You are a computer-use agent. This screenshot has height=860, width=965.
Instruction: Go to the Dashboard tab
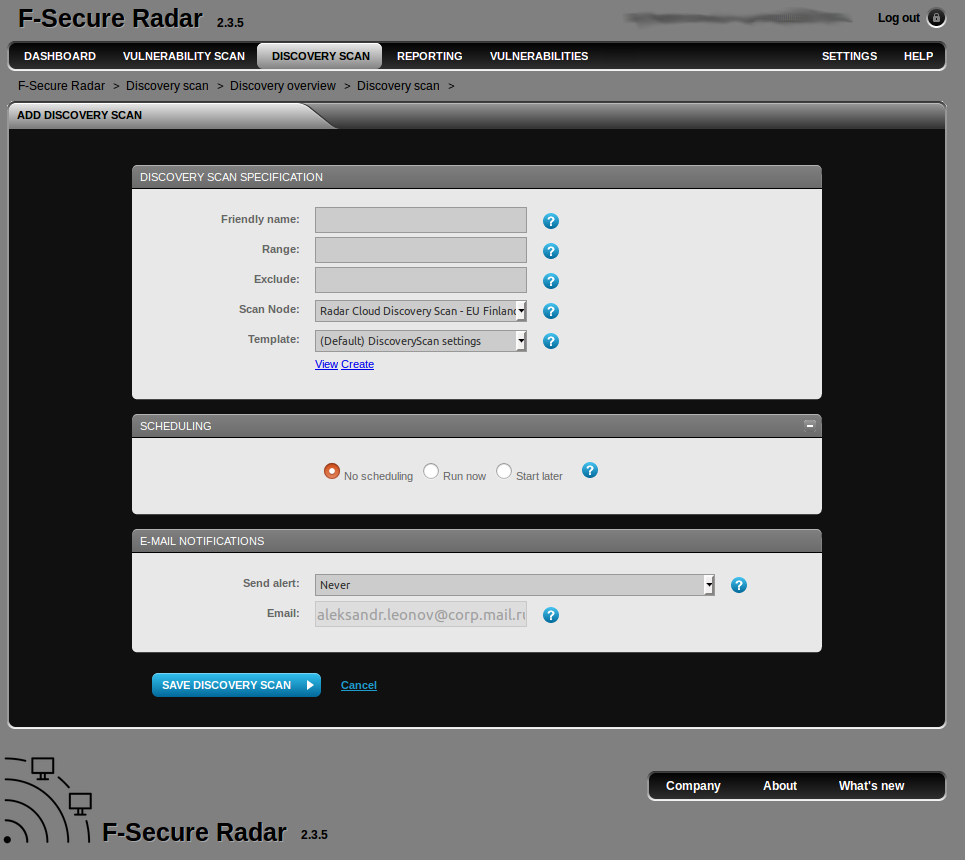(x=60, y=56)
